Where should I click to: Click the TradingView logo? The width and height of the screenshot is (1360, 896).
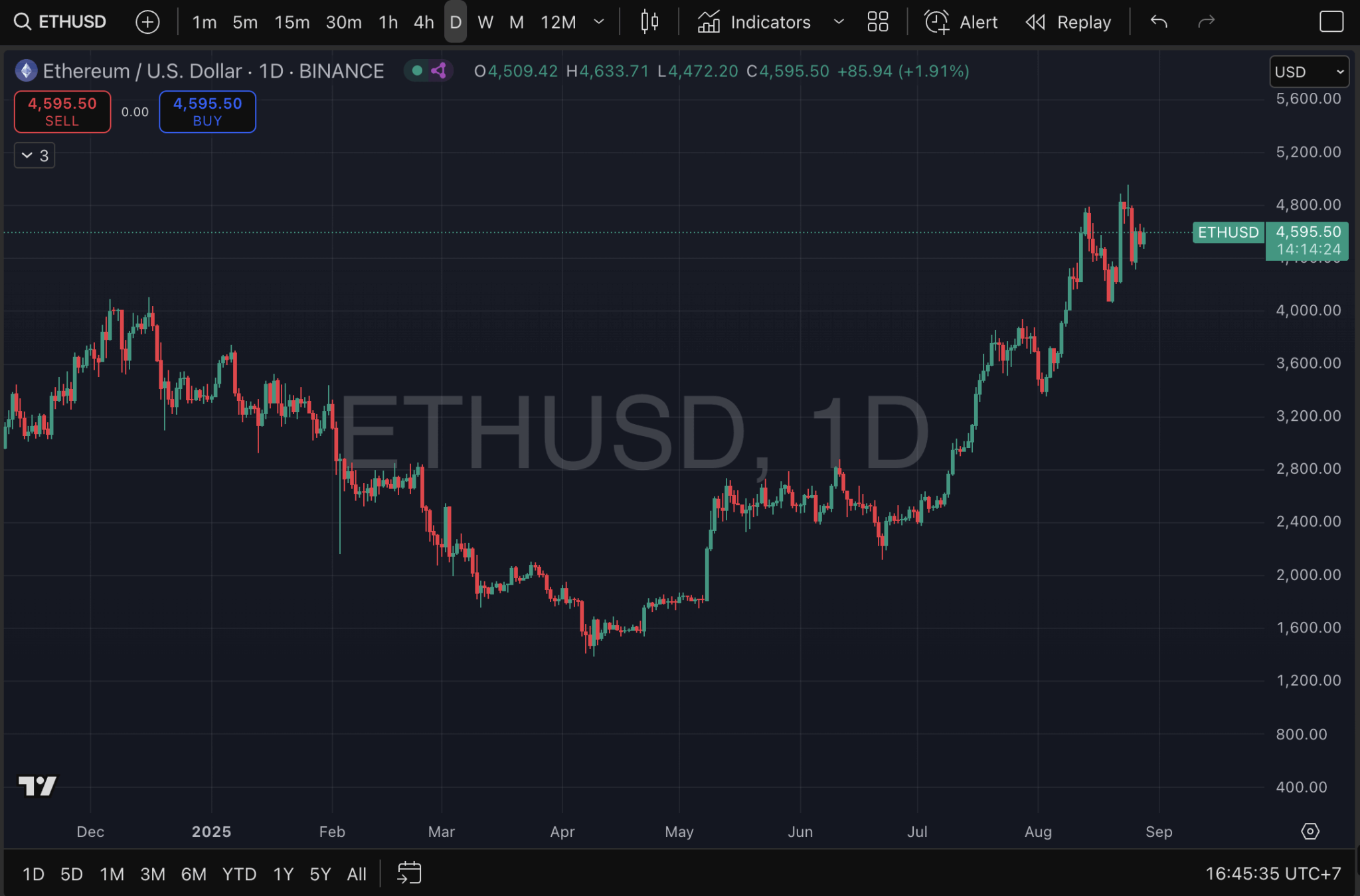pyautogui.click(x=37, y=786)
